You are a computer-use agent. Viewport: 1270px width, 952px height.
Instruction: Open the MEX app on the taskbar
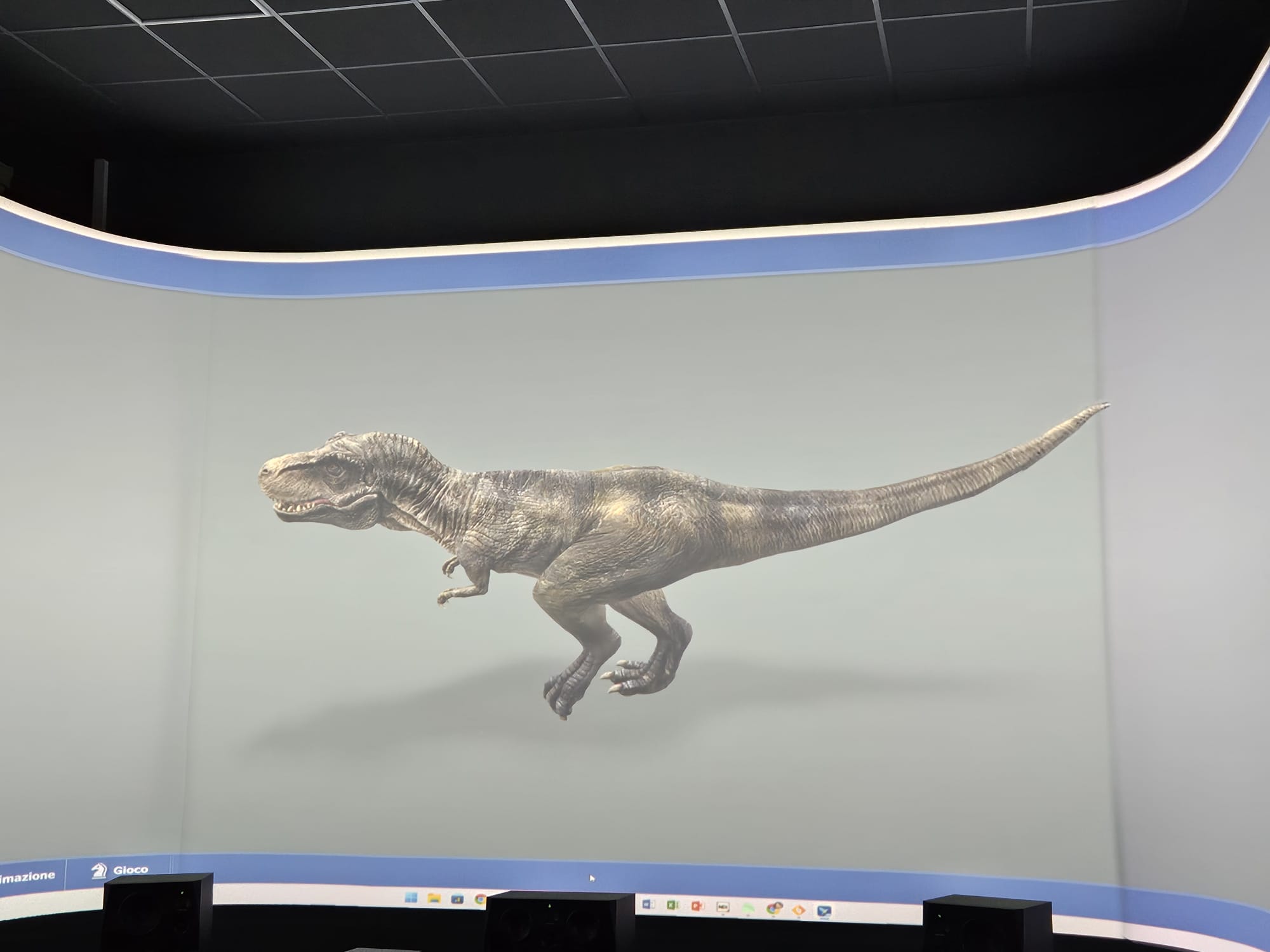coord(723,907)
